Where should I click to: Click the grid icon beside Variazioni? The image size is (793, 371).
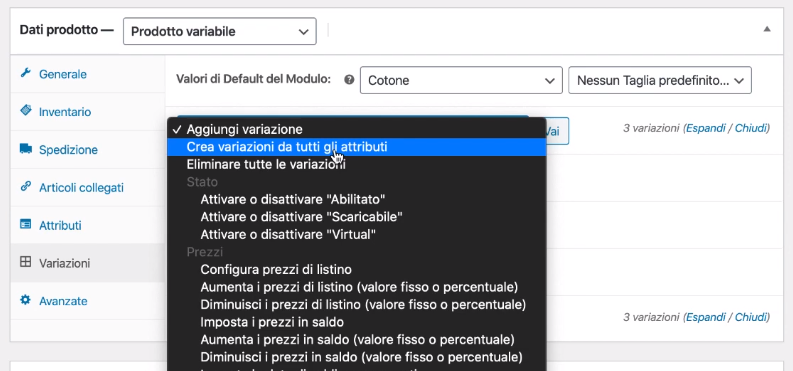[x=25, y=262]
